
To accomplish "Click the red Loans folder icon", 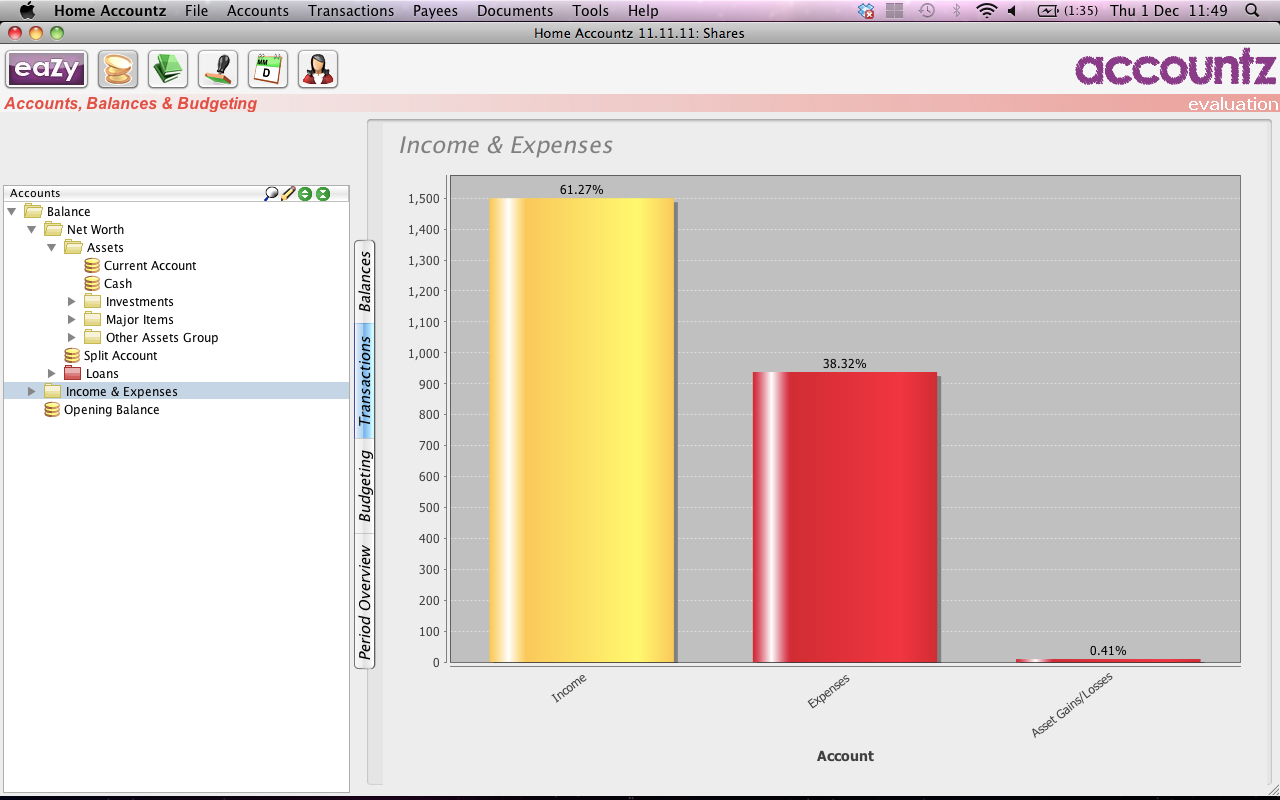I will pos(73,373).
